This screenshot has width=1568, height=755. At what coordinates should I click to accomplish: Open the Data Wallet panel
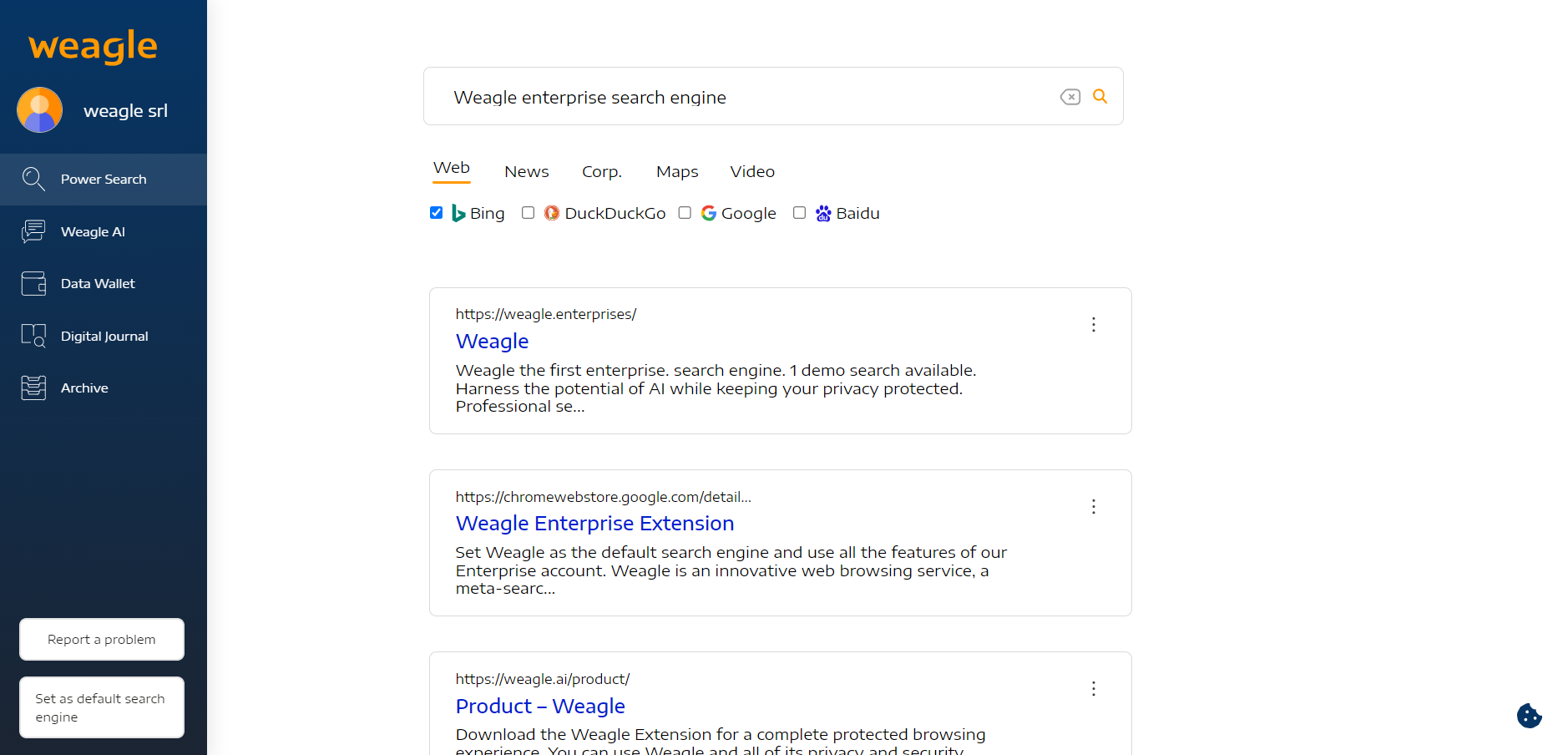97,284
